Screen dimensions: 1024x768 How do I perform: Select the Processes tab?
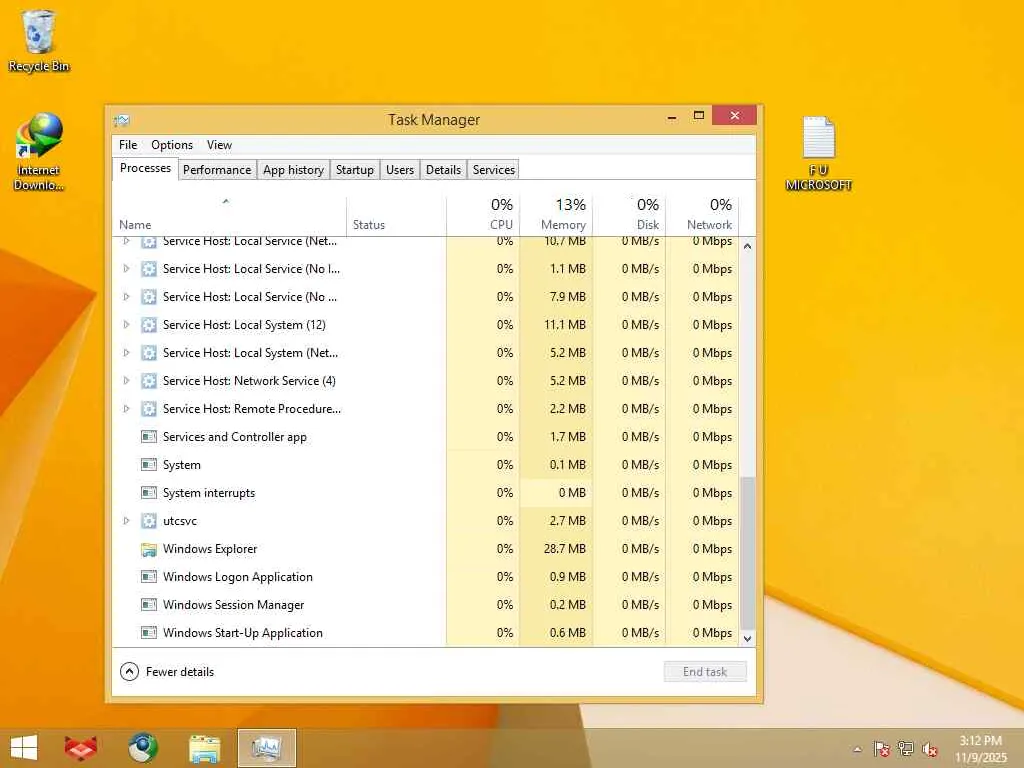pyautogui.click(x=145, y=168)
